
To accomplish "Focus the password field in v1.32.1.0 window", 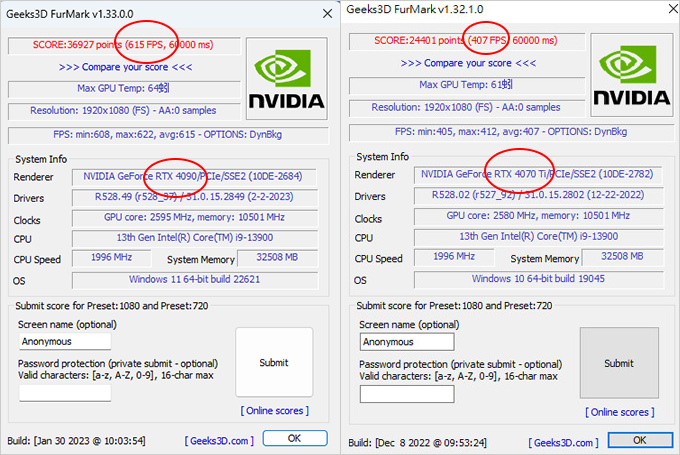I will (x=407, y=394).
